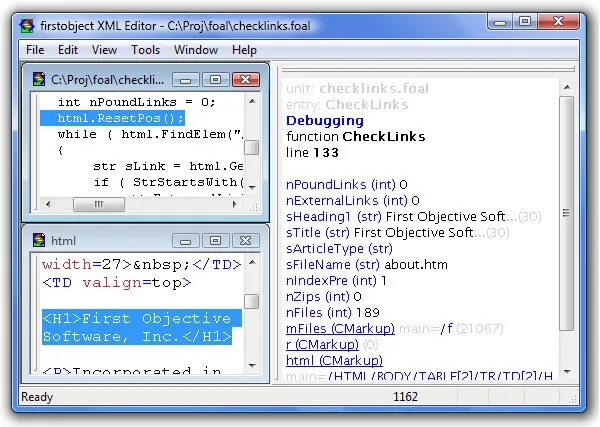Click the up arrow in code window scrollbar
600x427 pixels.
(x=252, y=101)
